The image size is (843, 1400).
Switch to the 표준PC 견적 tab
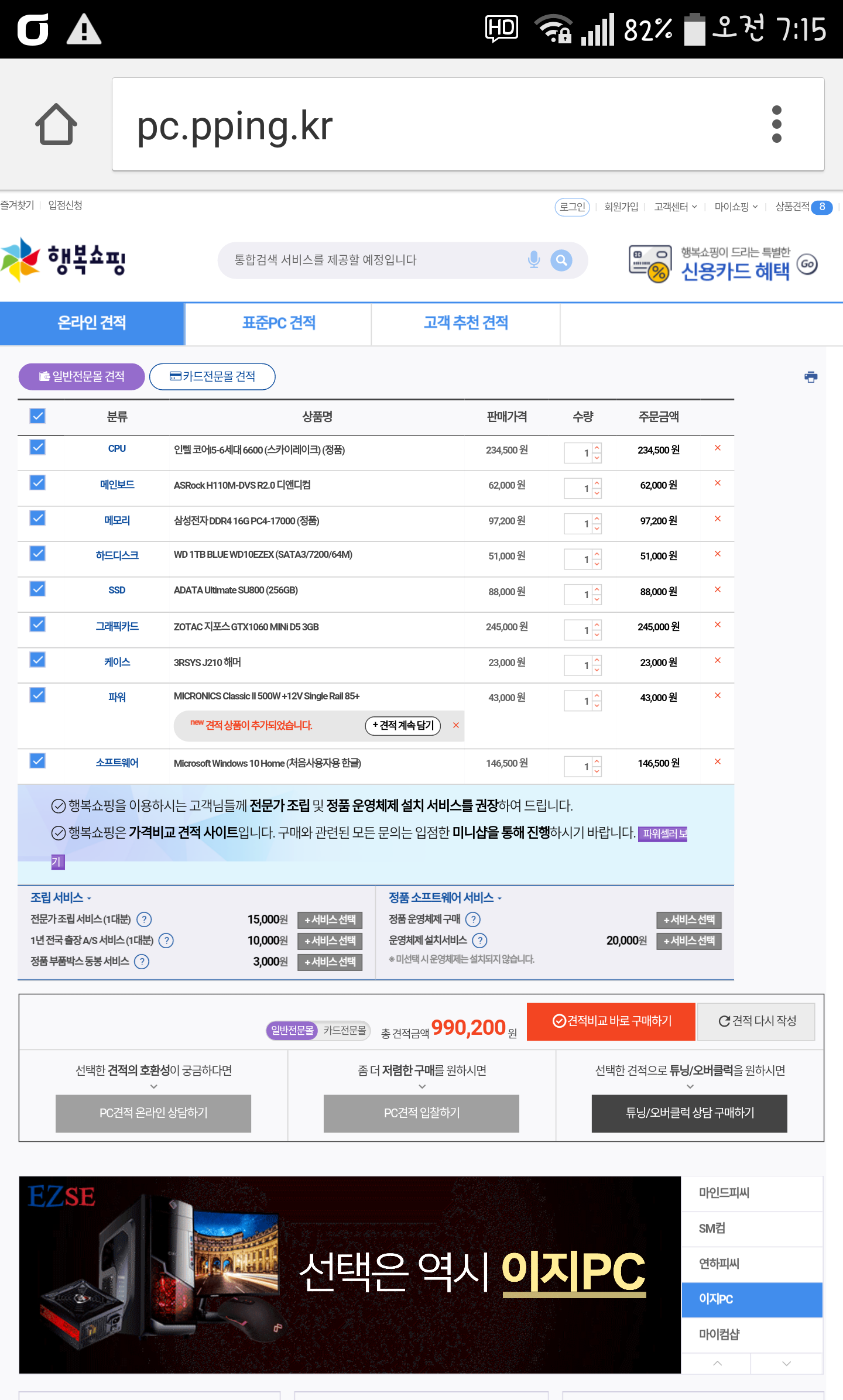[x=279, y=323]
